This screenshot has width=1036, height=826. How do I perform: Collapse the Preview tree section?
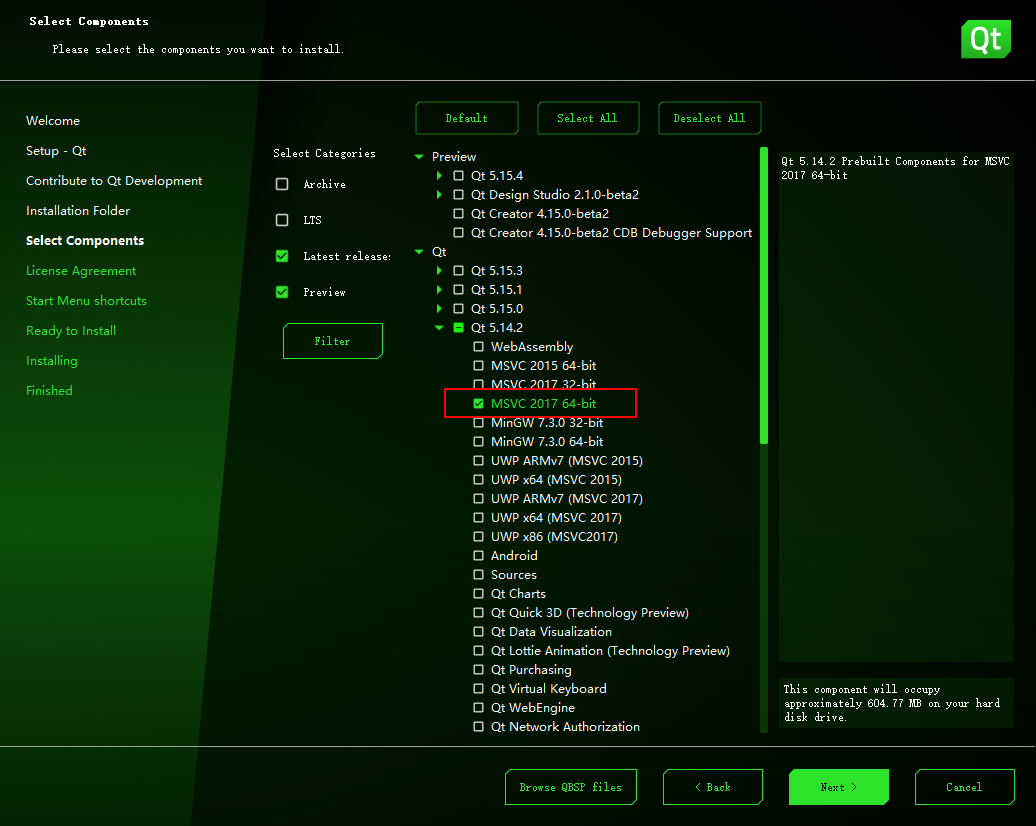click(x=418, y=156)
